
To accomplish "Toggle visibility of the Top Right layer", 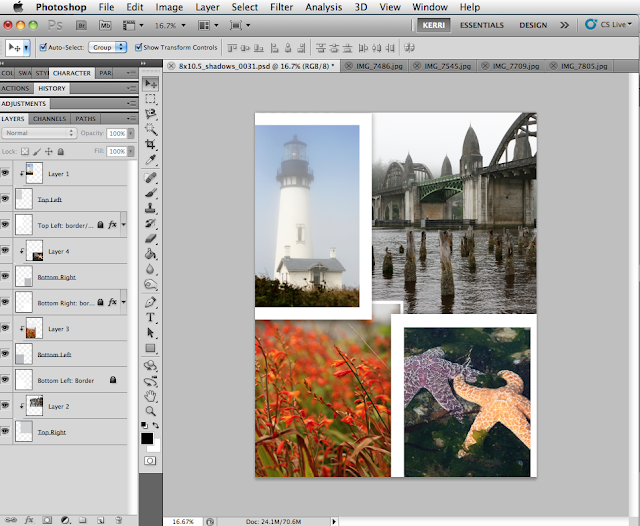I will [7, 432].
